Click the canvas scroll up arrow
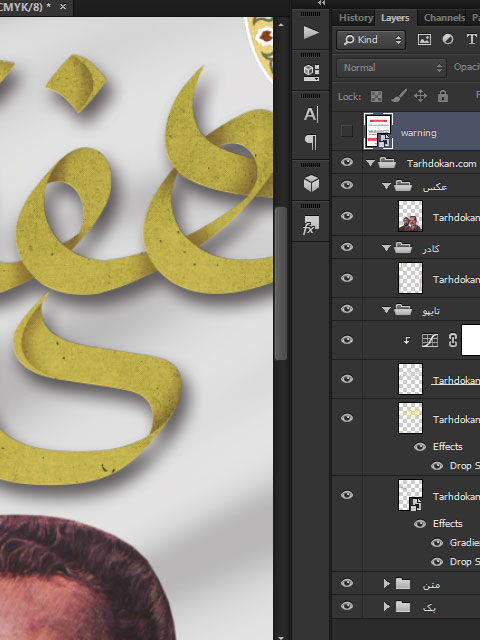This screenshot has width=480, height=640. (280, 25)
